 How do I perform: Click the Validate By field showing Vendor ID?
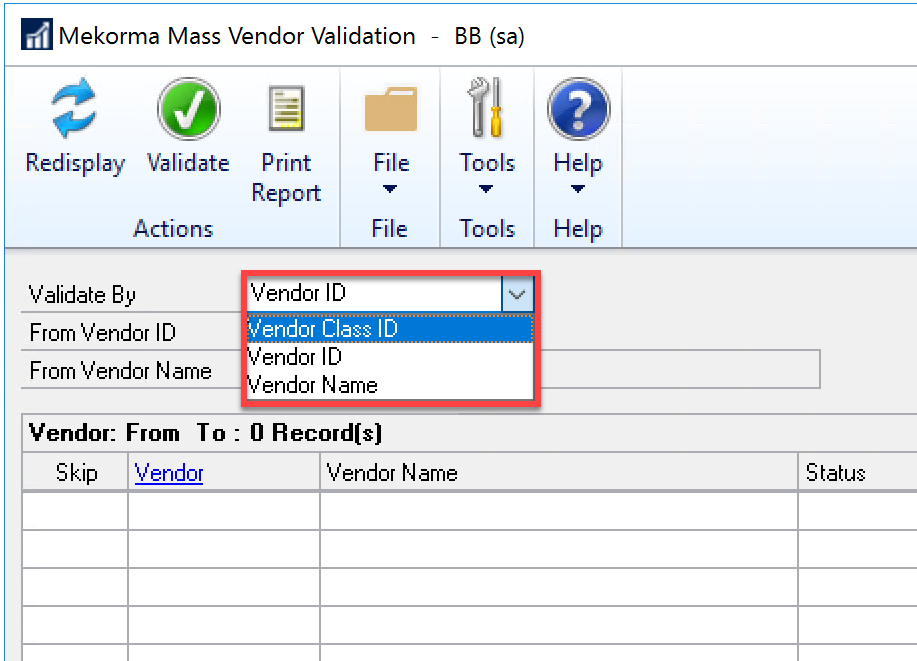(374, 294)
